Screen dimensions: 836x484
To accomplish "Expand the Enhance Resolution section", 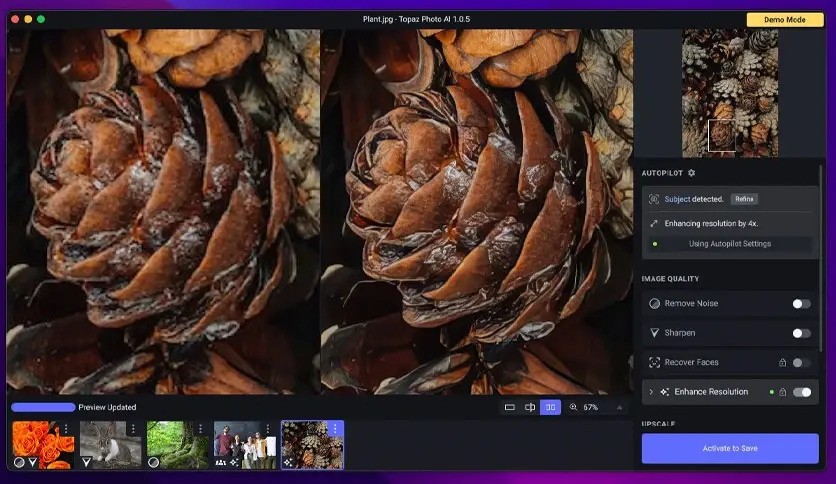I will [650, 392].
